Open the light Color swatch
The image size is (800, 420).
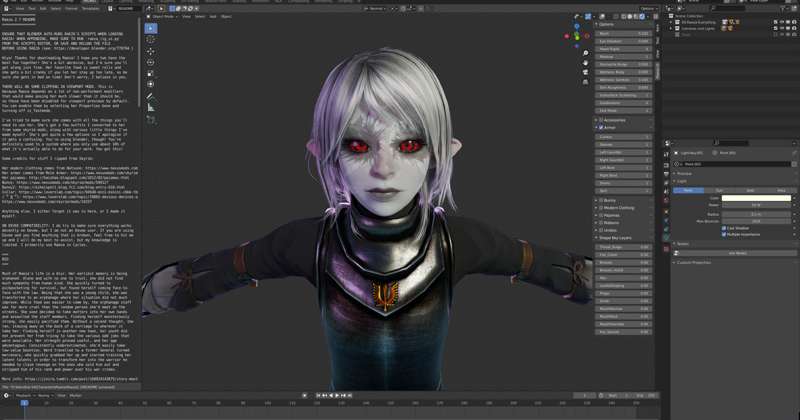click(756, 198)
